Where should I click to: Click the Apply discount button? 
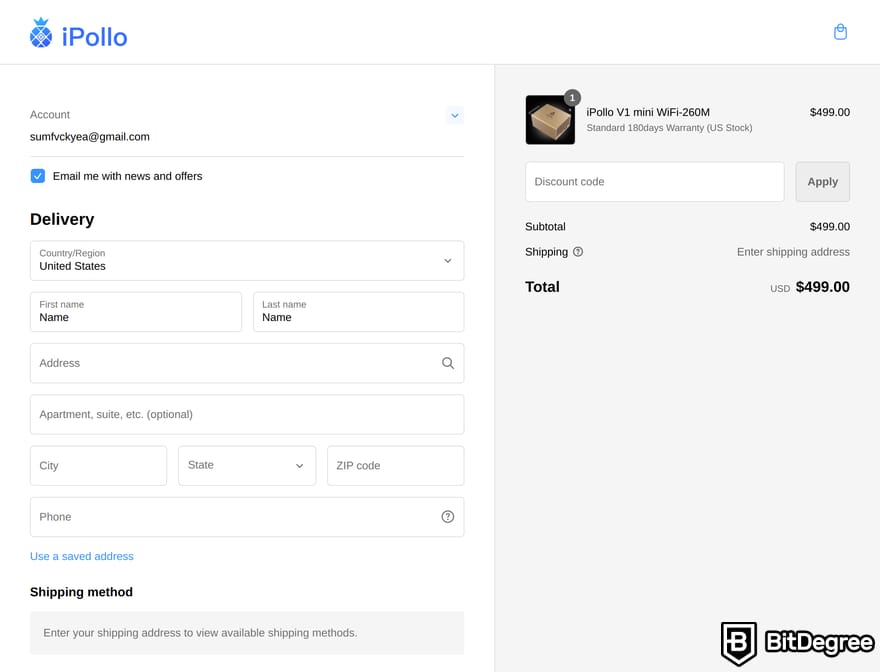tap(822, 182)
